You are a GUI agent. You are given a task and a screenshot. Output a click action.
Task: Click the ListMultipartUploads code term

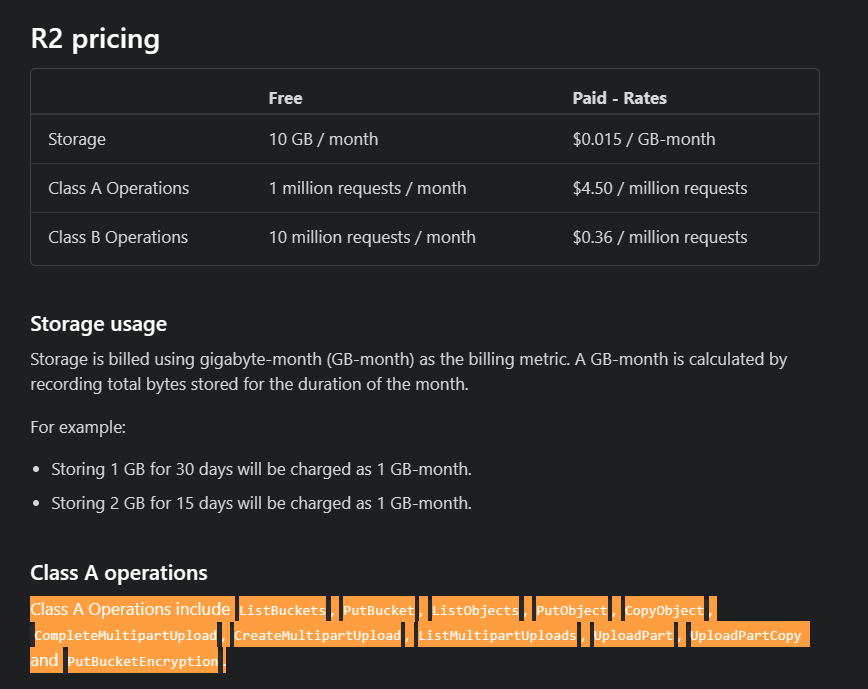click(x=497, y=636)
